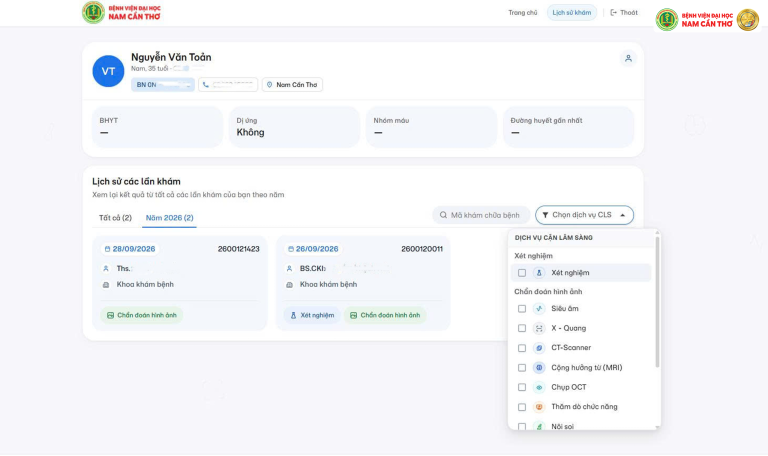Click the Siêu âm icon in dropdown
The image size is (768, 456).
coord(539,309)
